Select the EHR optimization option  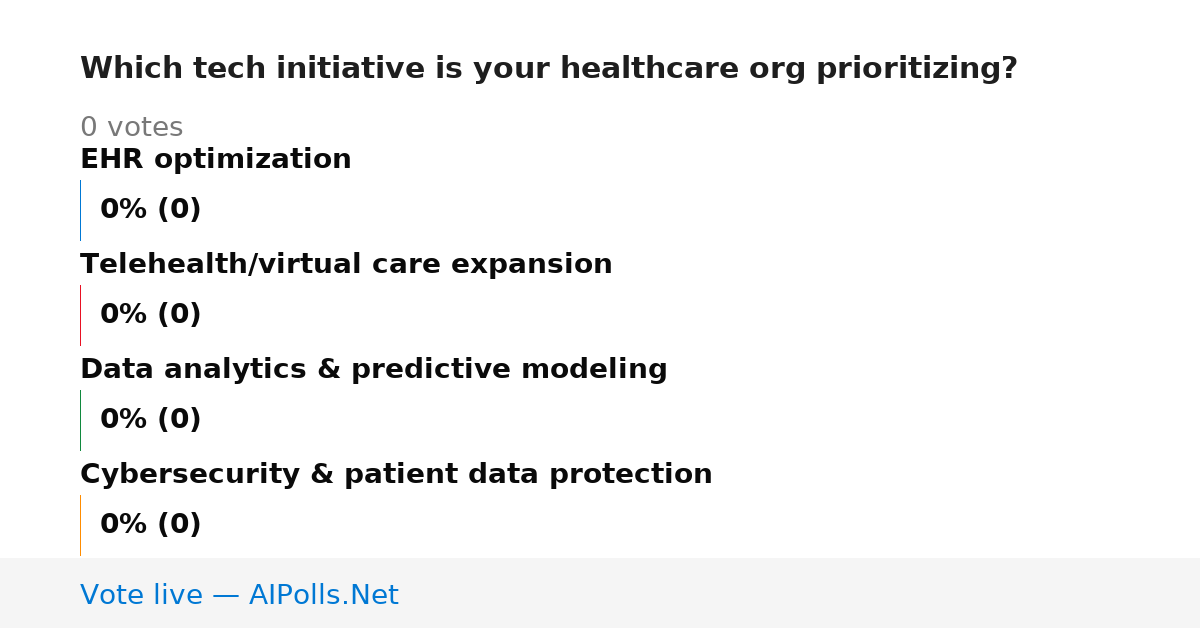tap(216, 160)
